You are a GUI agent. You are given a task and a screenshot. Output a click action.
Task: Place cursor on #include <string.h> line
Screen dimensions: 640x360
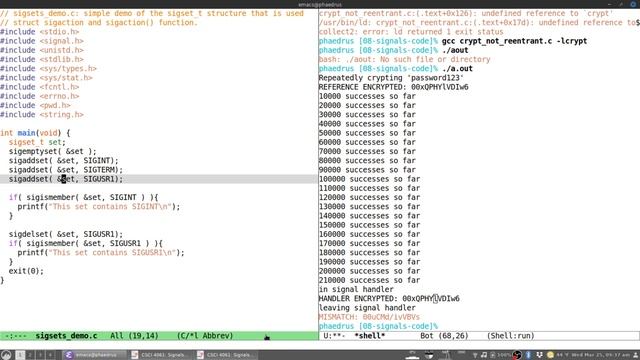(x=42, y=115)
